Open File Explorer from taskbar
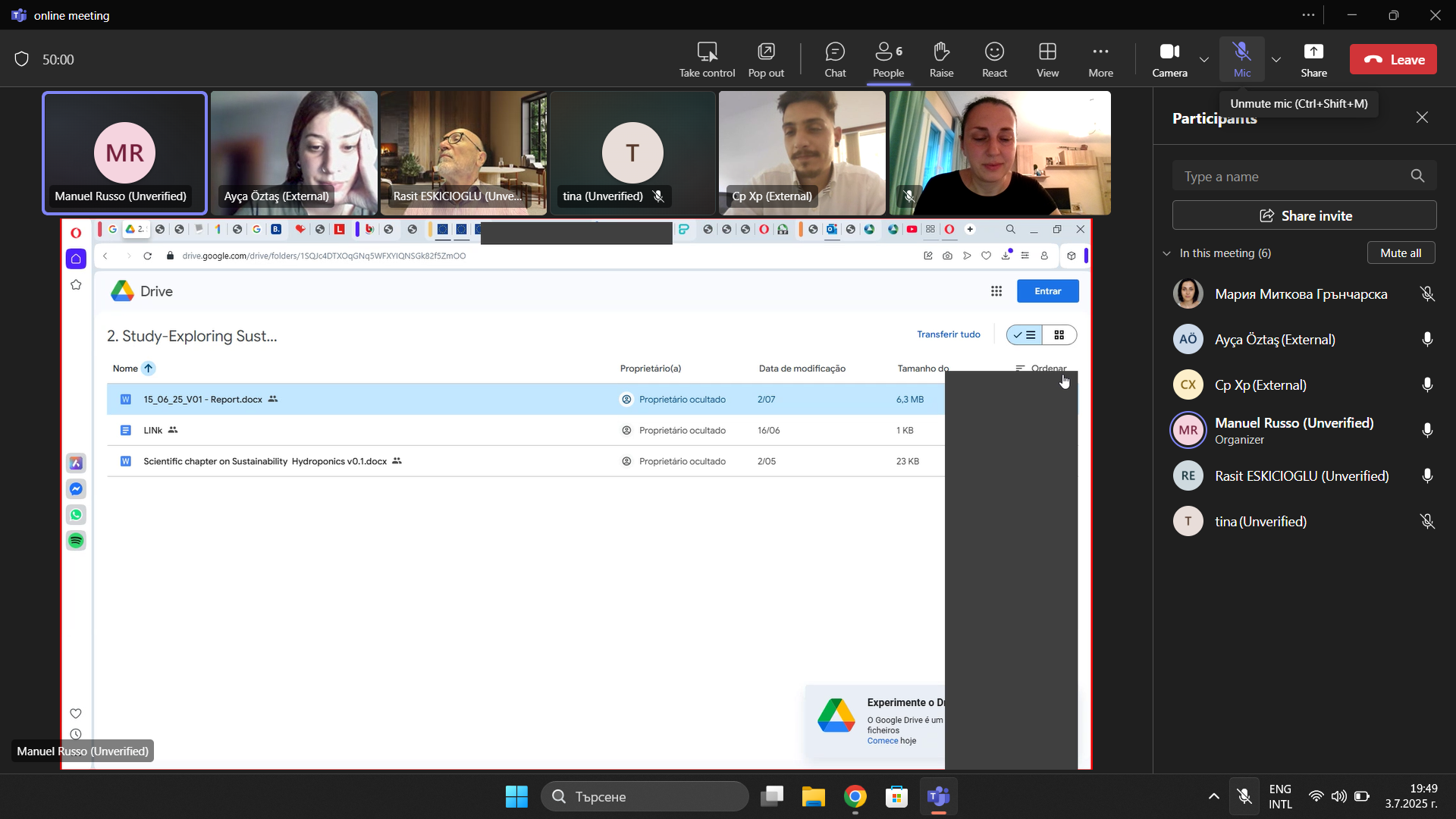 pos(813,796)
